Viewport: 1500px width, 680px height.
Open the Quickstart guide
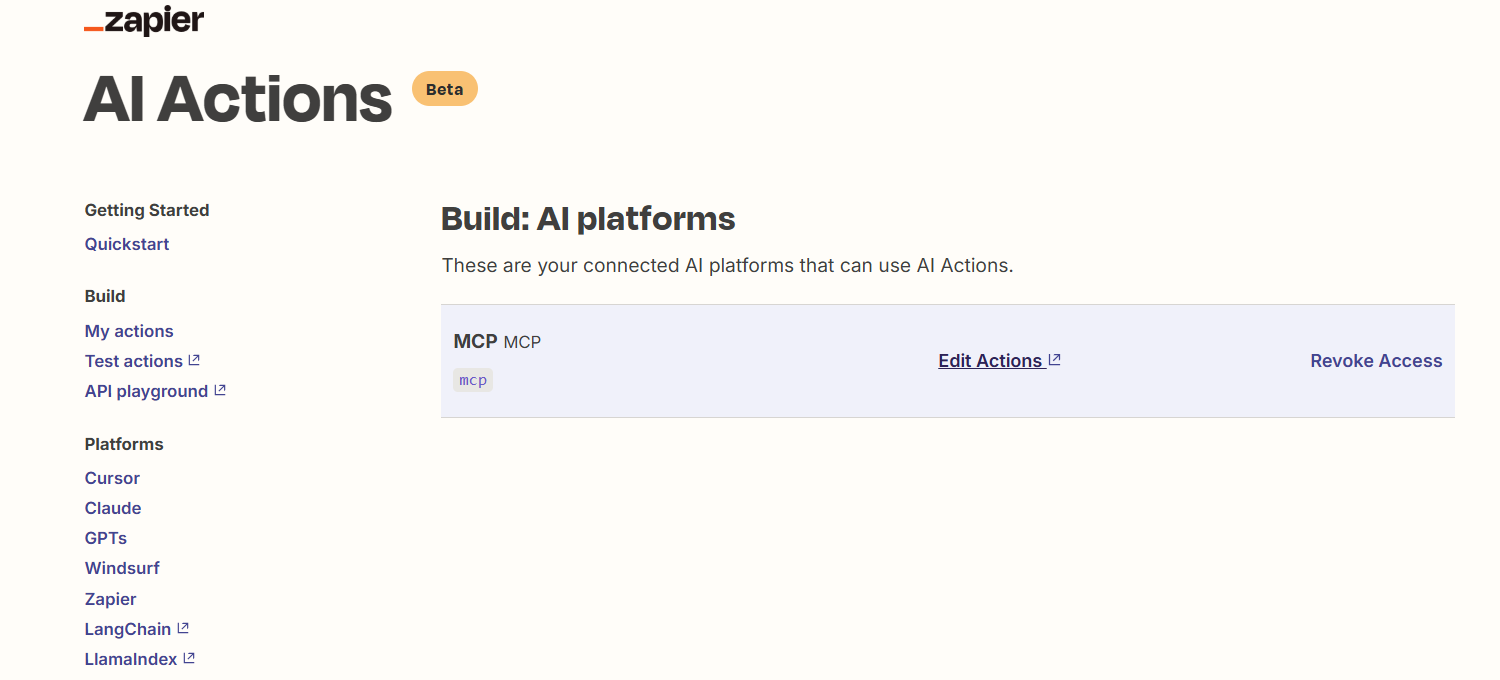click(x=127, y=244)
